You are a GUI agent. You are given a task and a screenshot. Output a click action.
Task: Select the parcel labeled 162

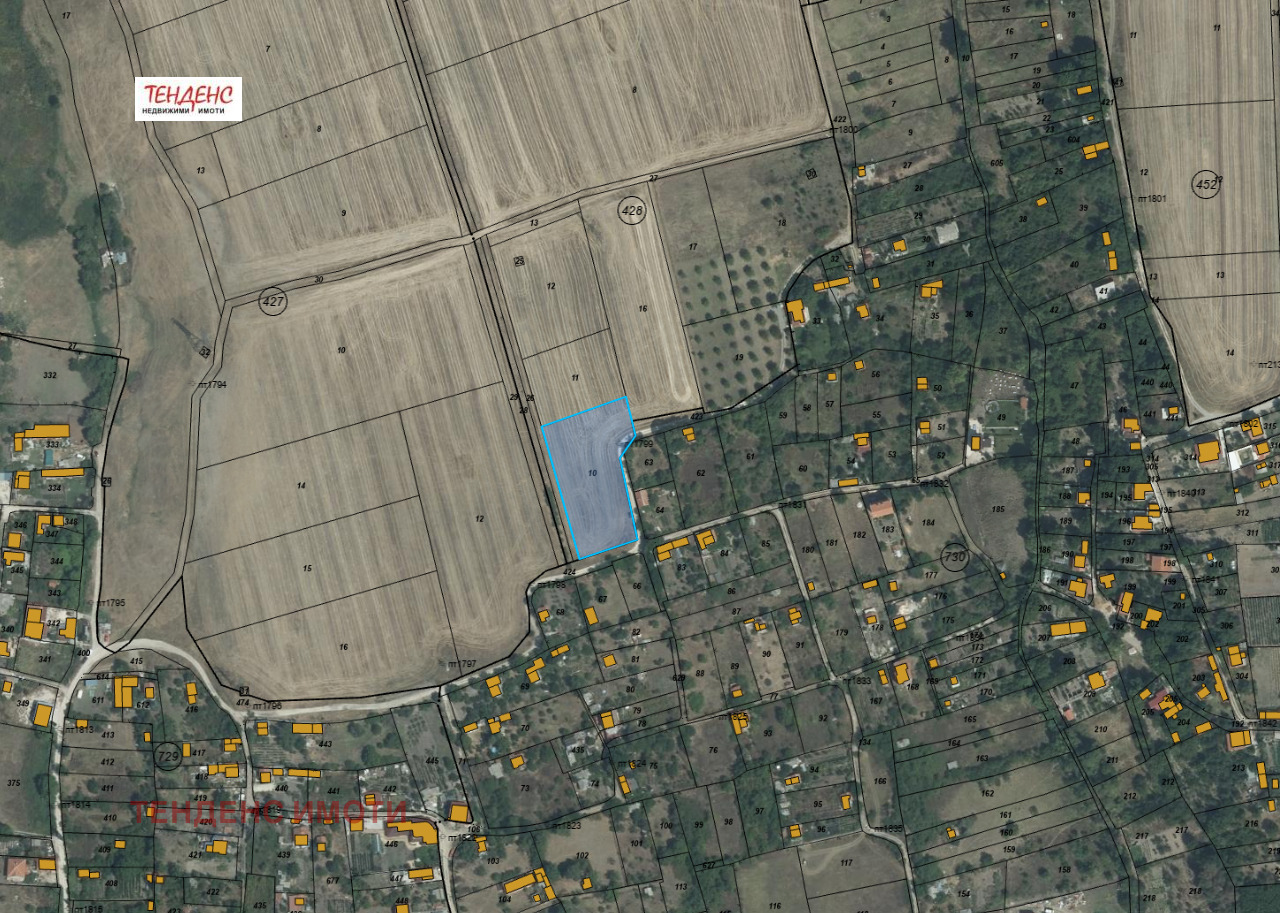pyautogui.click(x=987, y=793)
